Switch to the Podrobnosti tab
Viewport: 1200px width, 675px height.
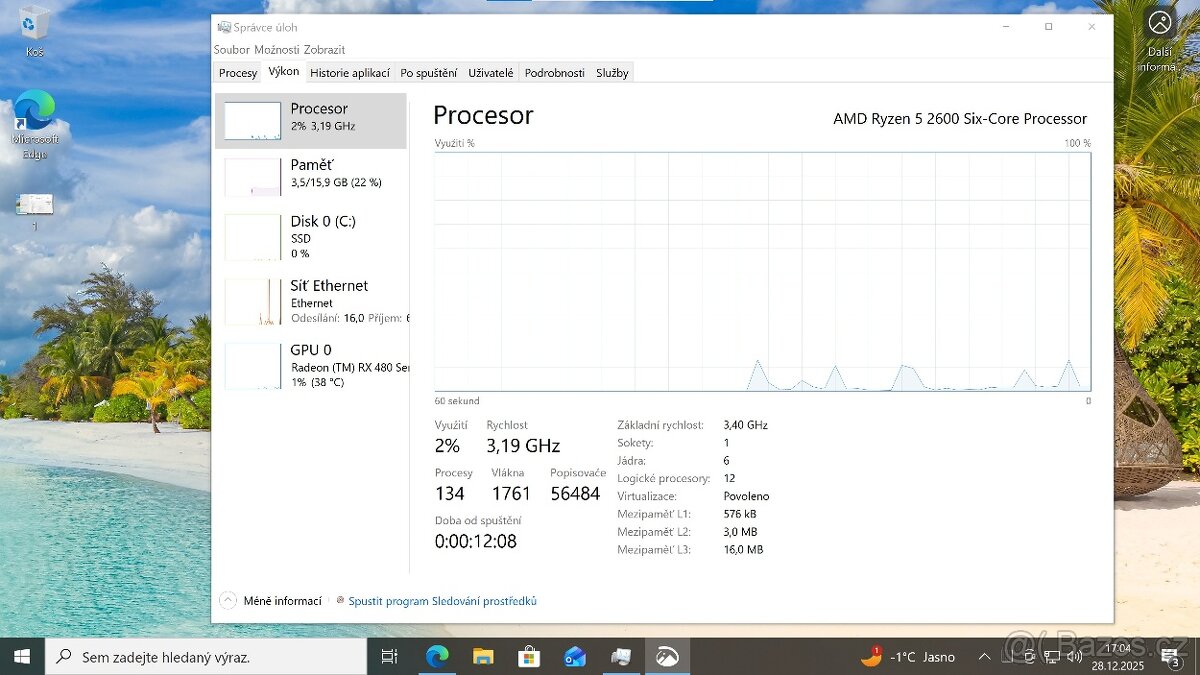tap(554, 73)
